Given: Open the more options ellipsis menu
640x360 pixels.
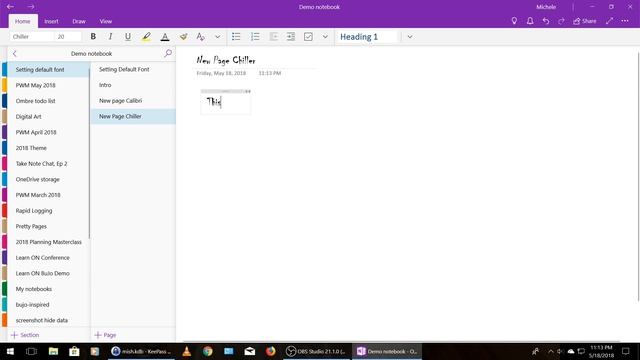Looking at the screenshot, I should click(x=625, y=21).
